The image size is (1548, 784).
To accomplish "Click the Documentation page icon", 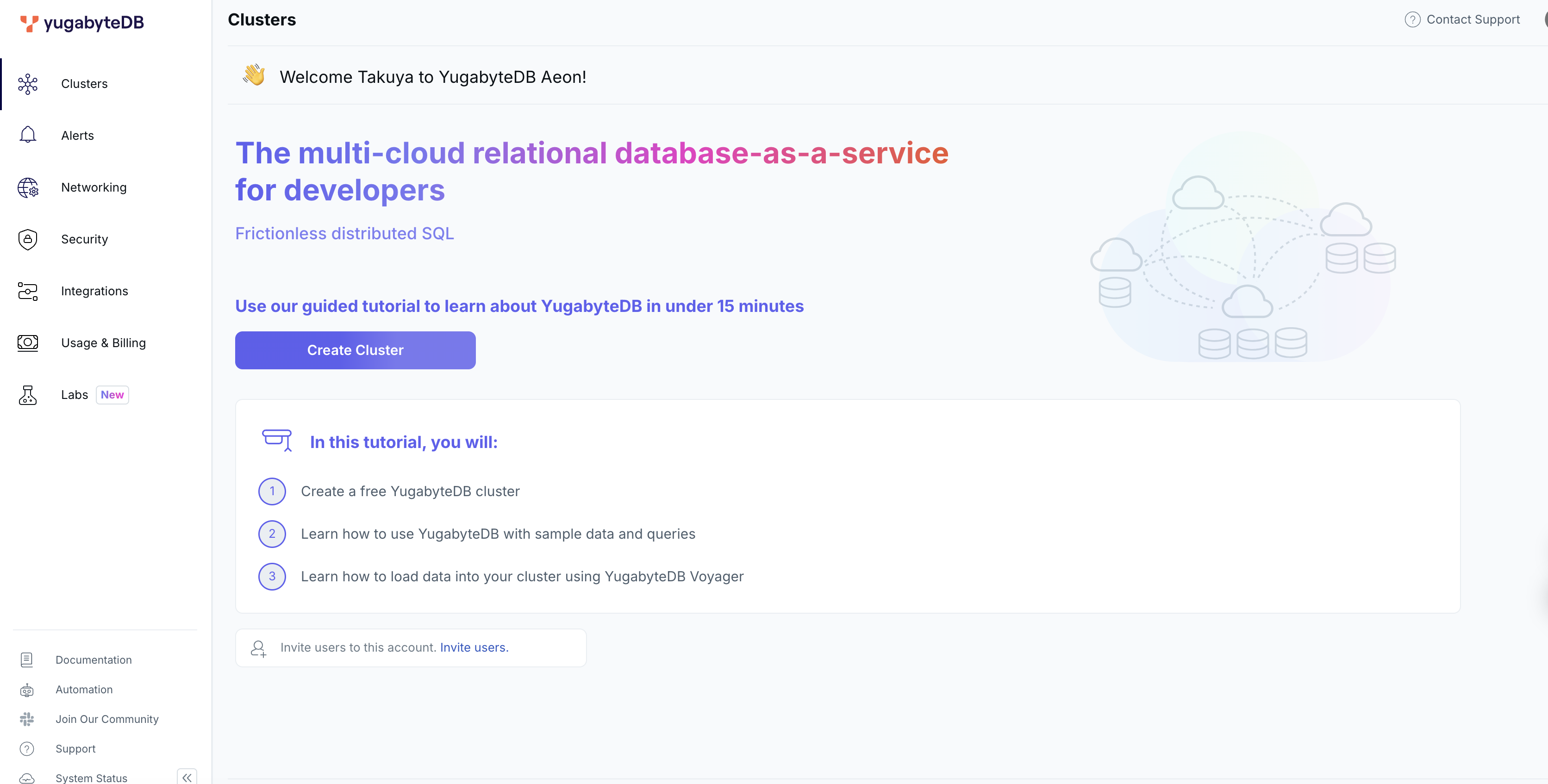I will (26, 660).
